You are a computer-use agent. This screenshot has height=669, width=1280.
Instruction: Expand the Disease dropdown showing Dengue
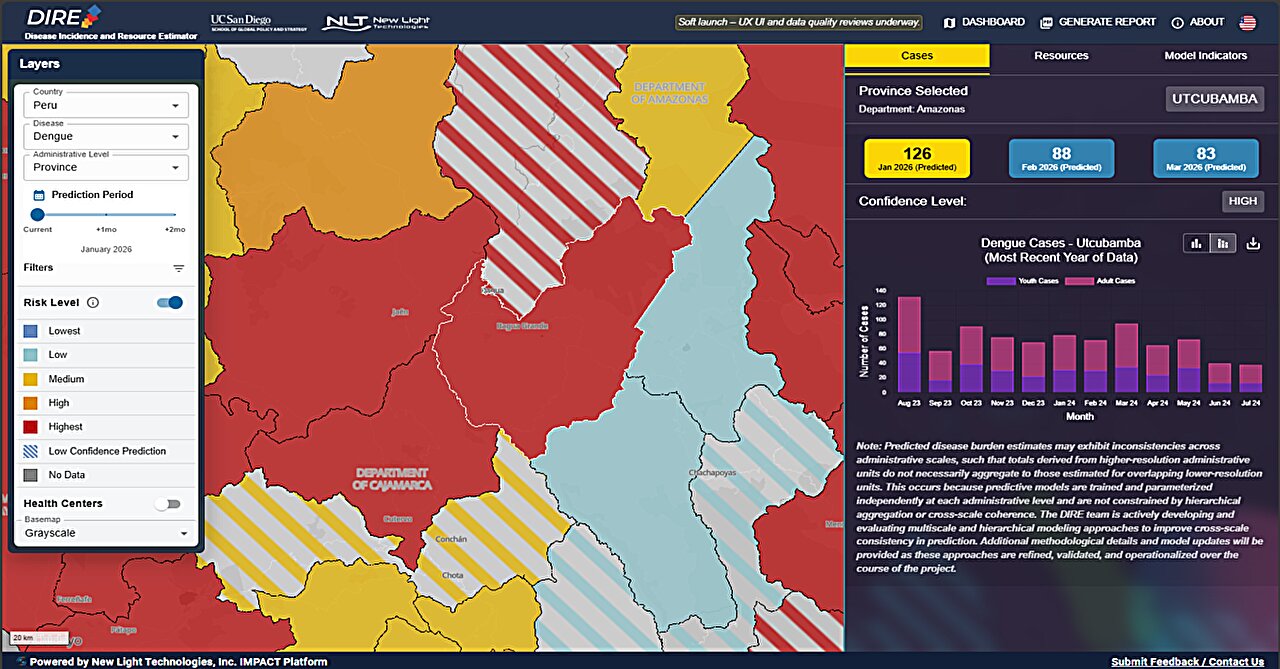(105, 136)
